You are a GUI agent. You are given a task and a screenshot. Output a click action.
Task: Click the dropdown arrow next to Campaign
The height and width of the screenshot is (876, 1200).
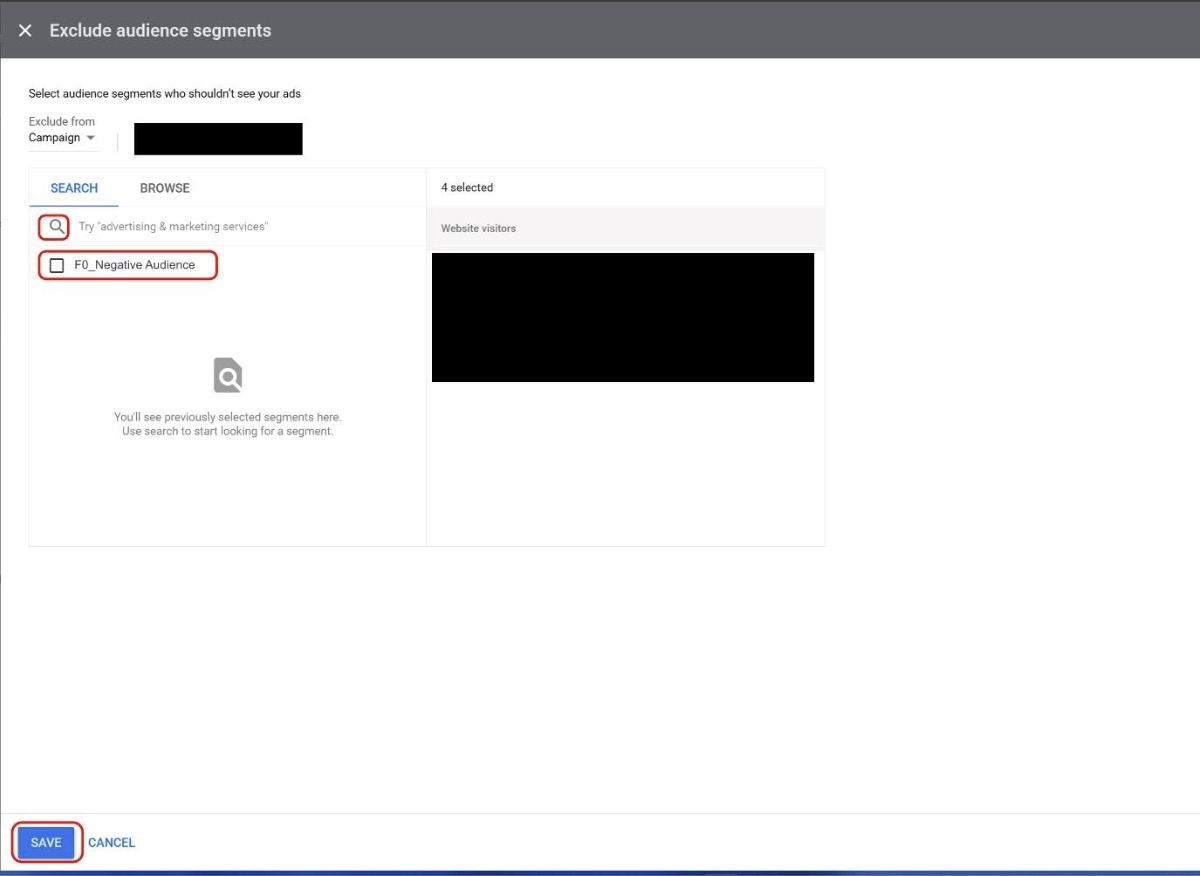click(90, 138)
